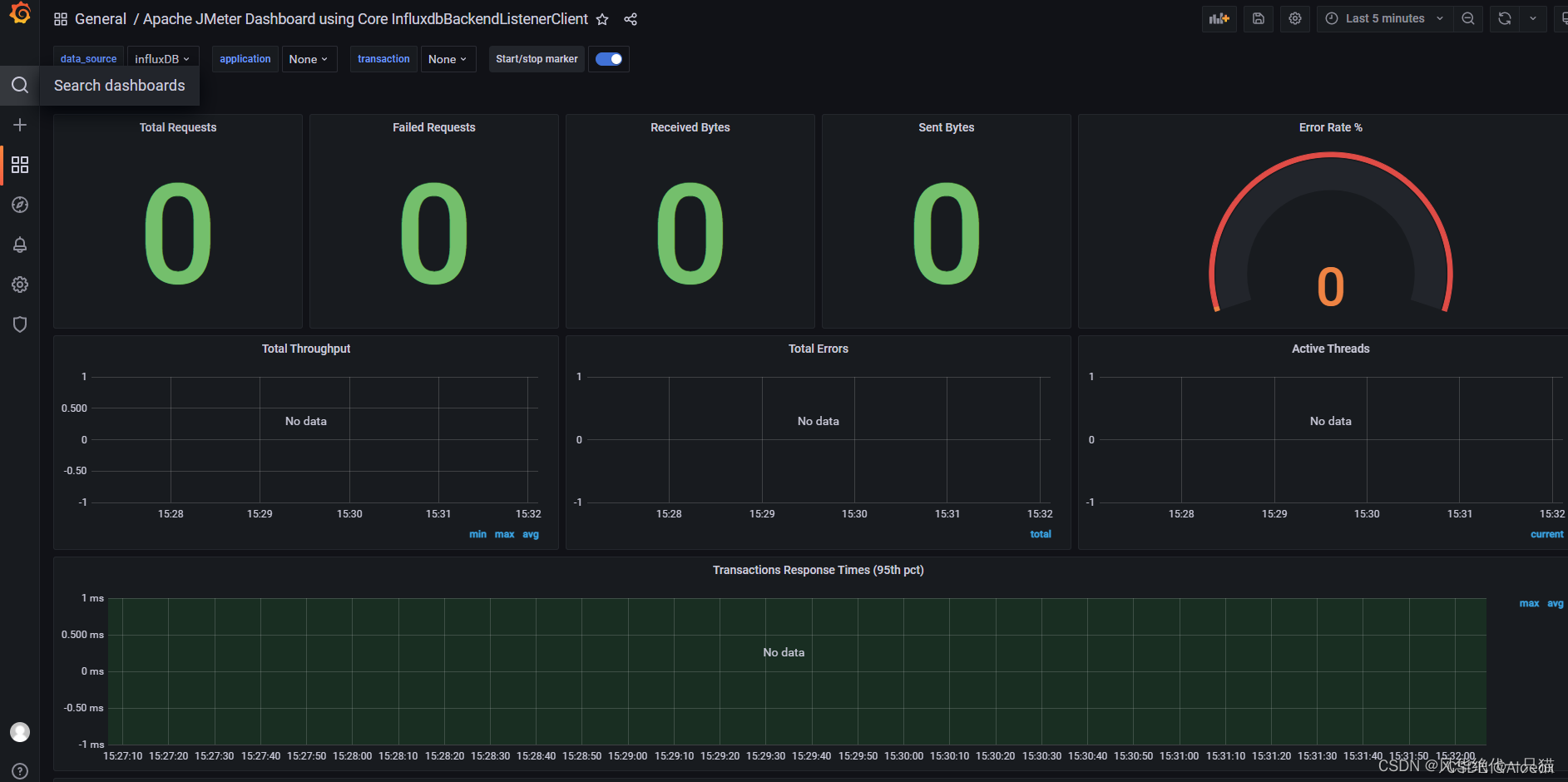This screenshot has width=1568, height=782.
Task: Open the Search dashboards panel
Action: [x=19, y=85]
